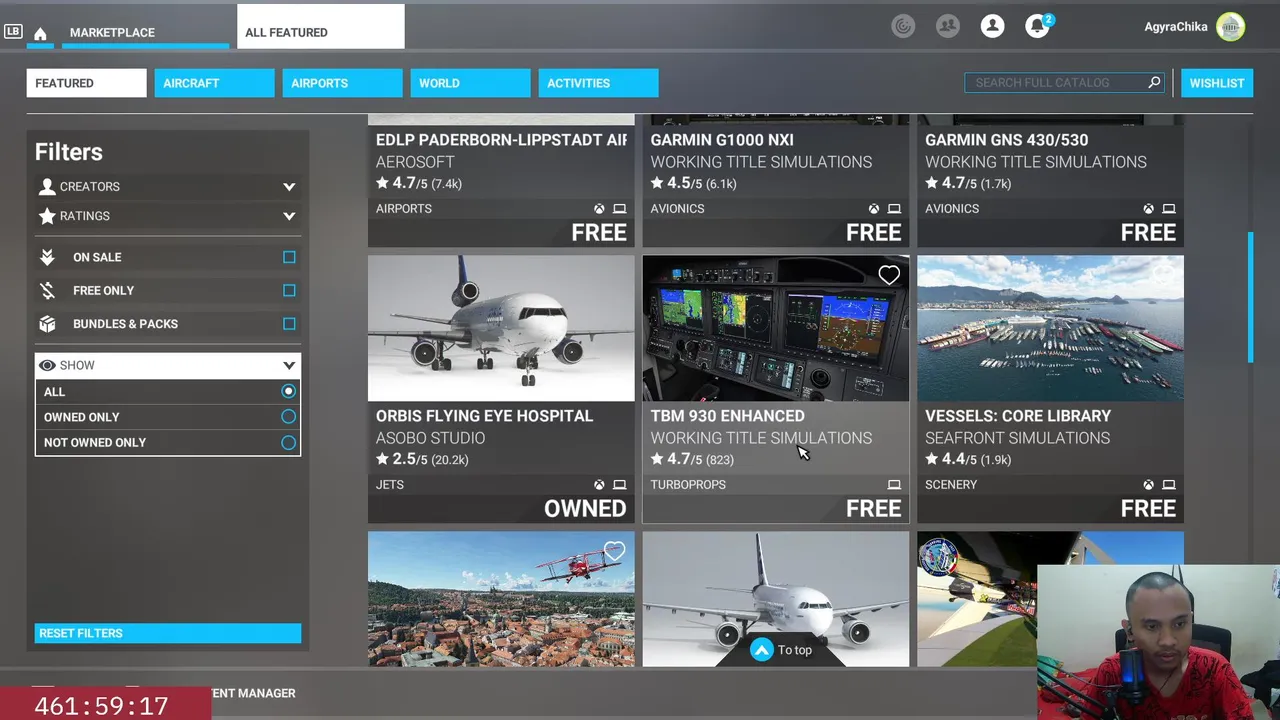Select the Owned Only radio button
The height and width of the screenshot is (720, 1280).
point(289,417)
